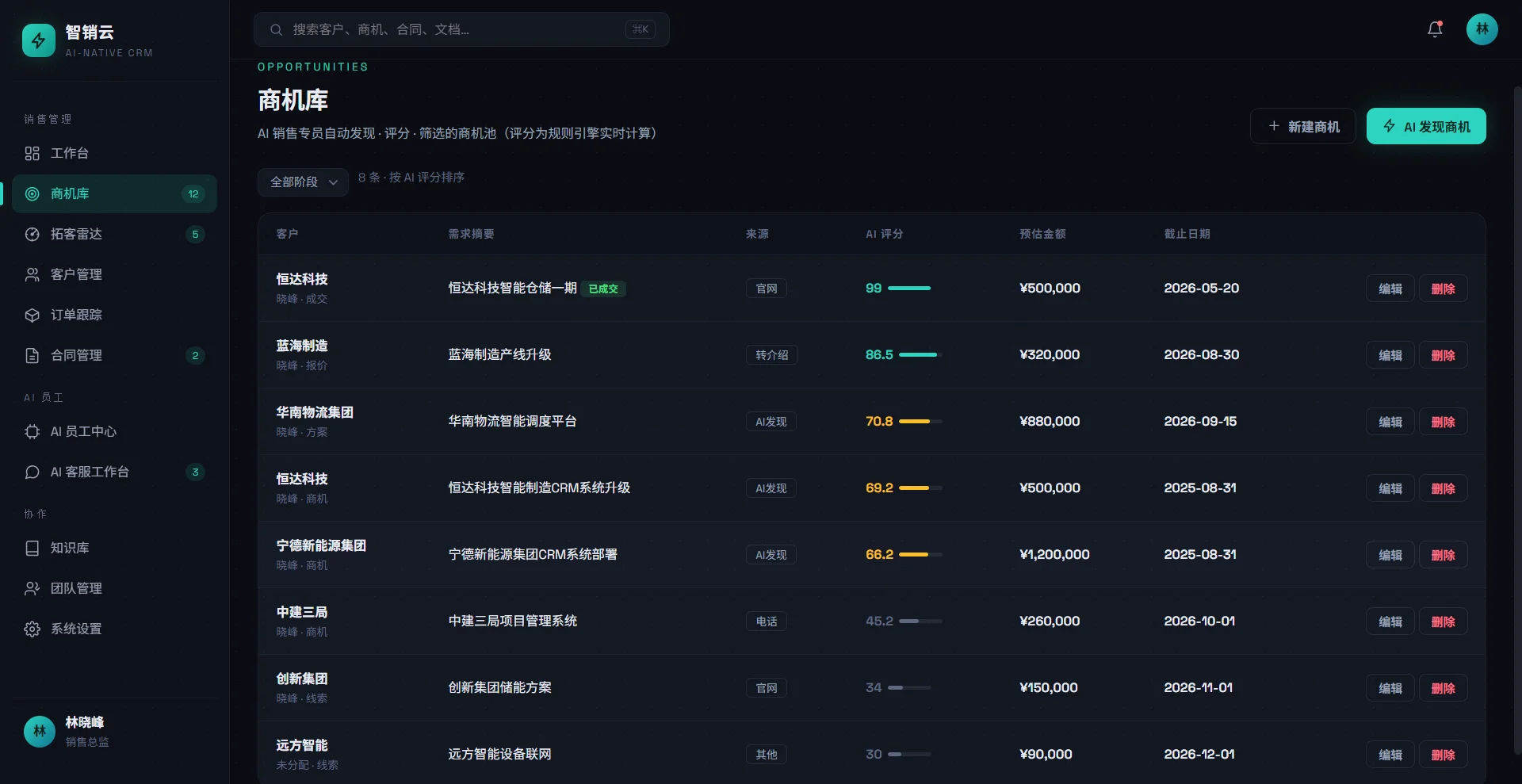Navigate to 客户管理 menu label

[x=76, y=274]
